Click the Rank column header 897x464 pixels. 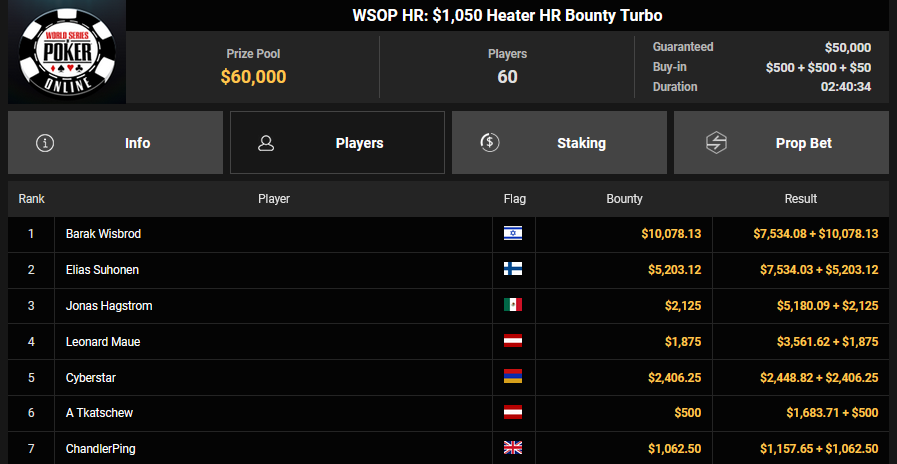[32, 199]
